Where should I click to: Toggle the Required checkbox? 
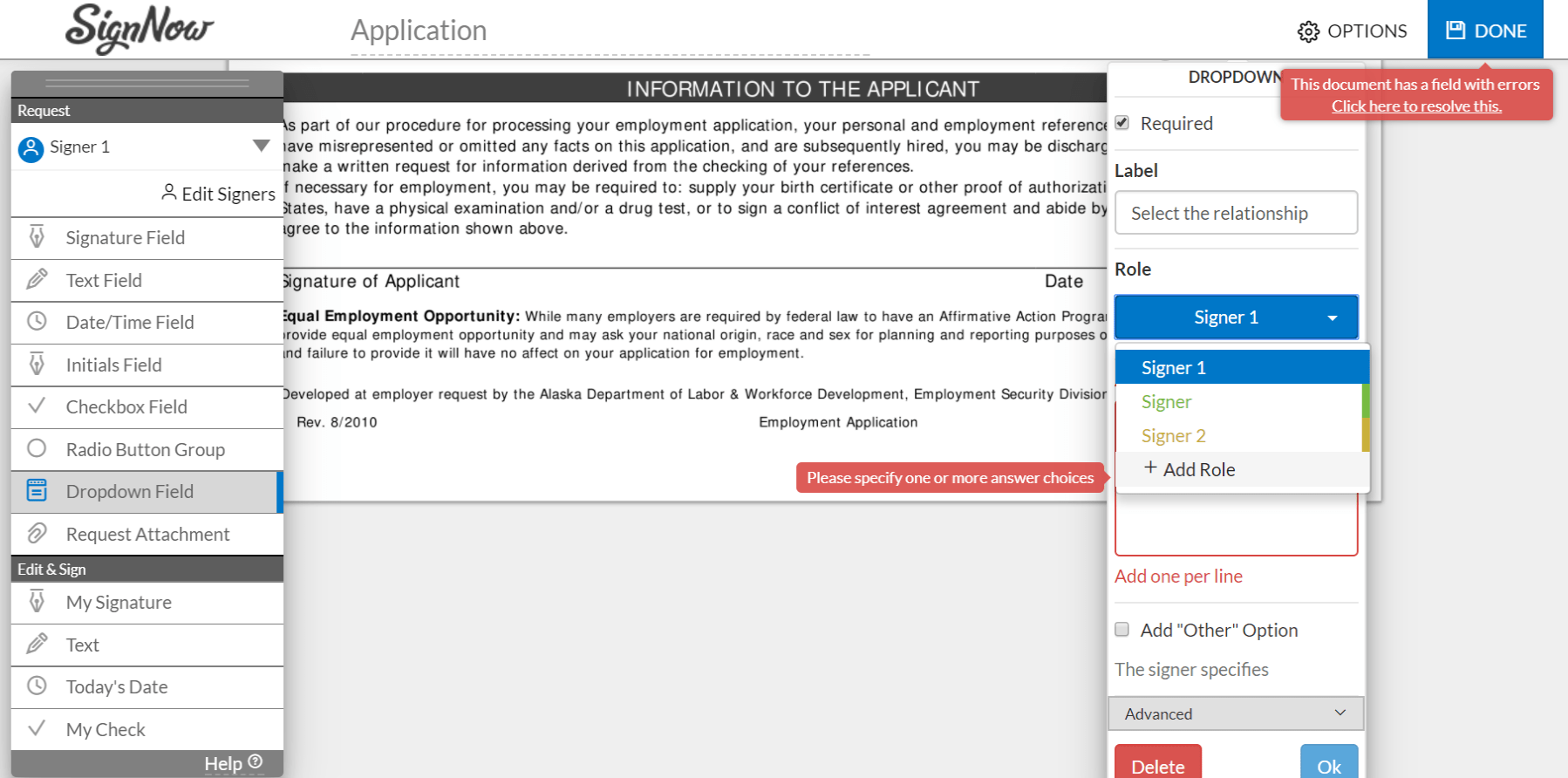tap(1122, 123)
